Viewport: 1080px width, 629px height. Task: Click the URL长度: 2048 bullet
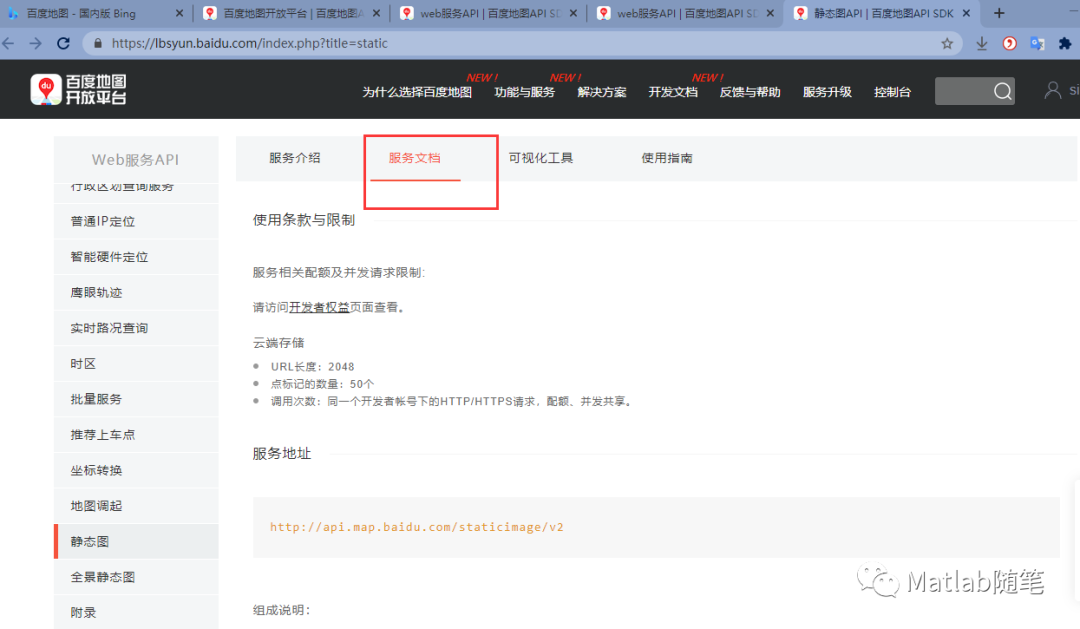click(312, 367)
